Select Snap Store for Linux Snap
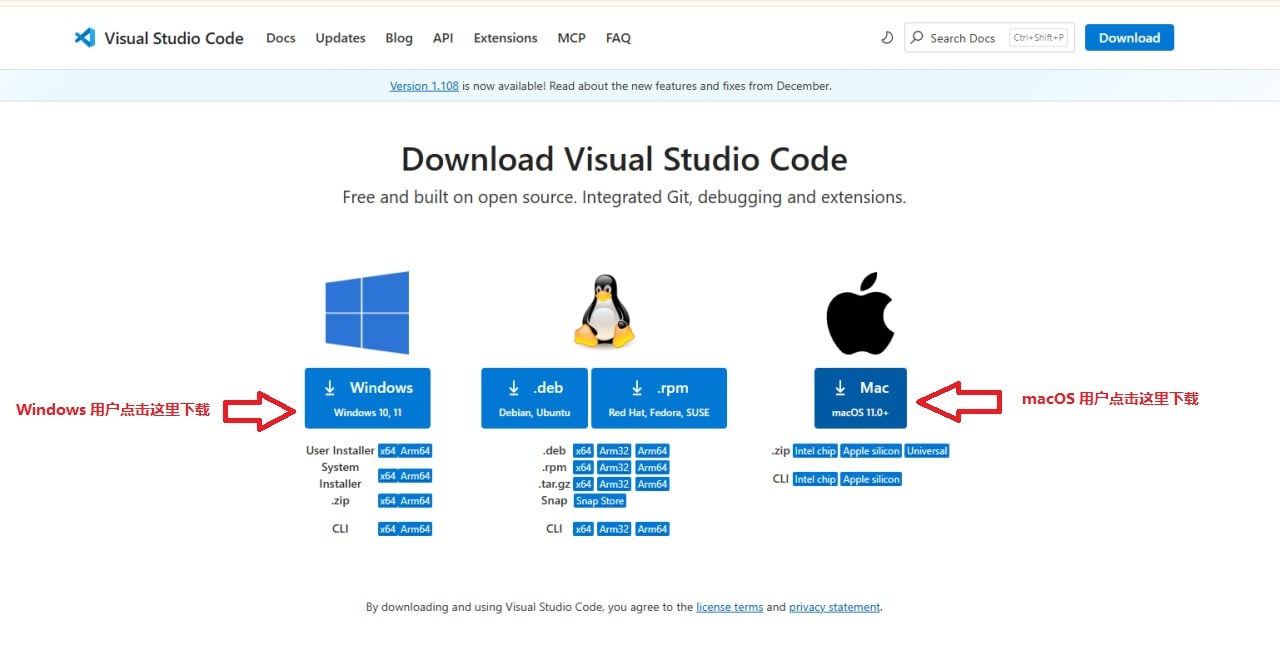The image size is (1280, 645). 600,501
